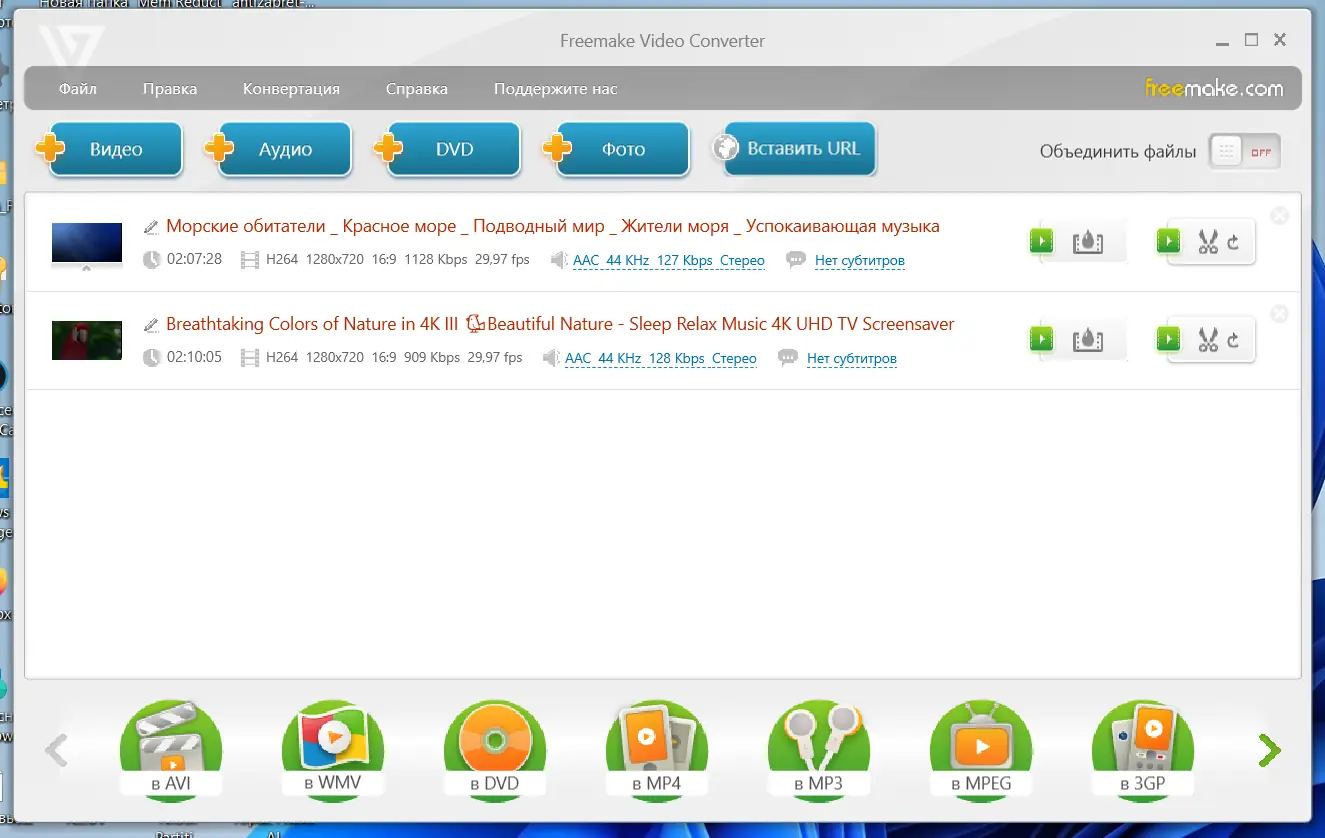
Task: Choose the в MP3 conversion format
Action: click(819, 750)
